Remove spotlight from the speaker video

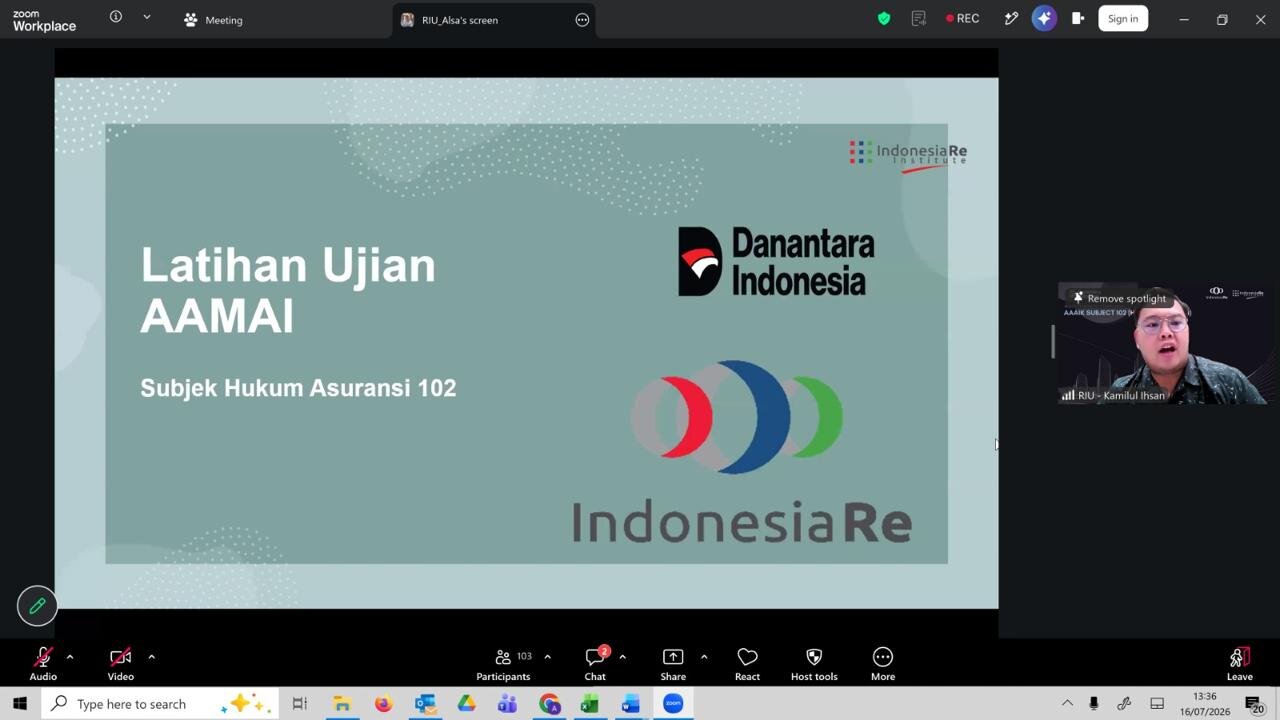tap(1119, 298)
